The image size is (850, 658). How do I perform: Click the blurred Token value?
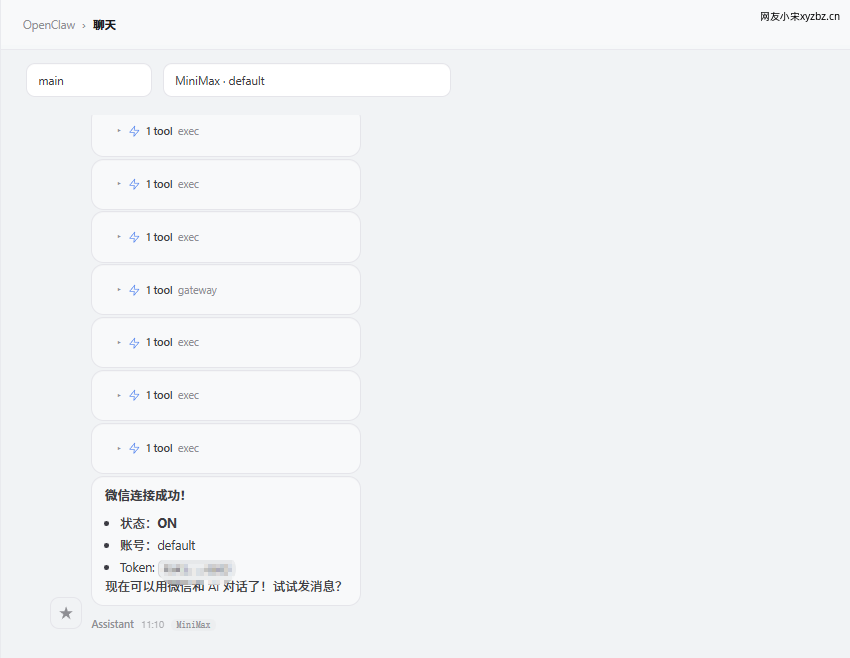pos(196,568)
